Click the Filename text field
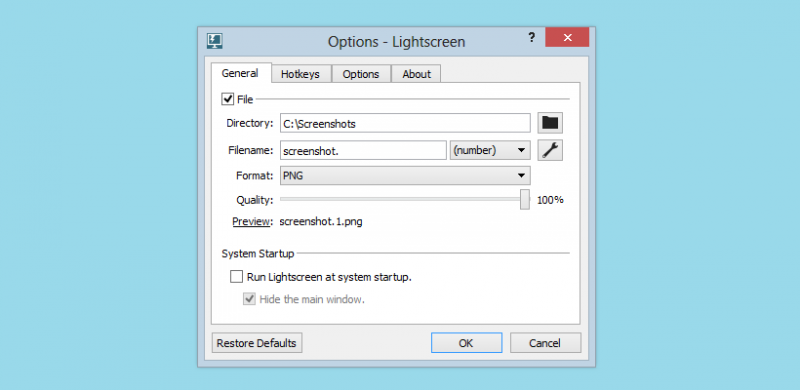 [363, 151]
